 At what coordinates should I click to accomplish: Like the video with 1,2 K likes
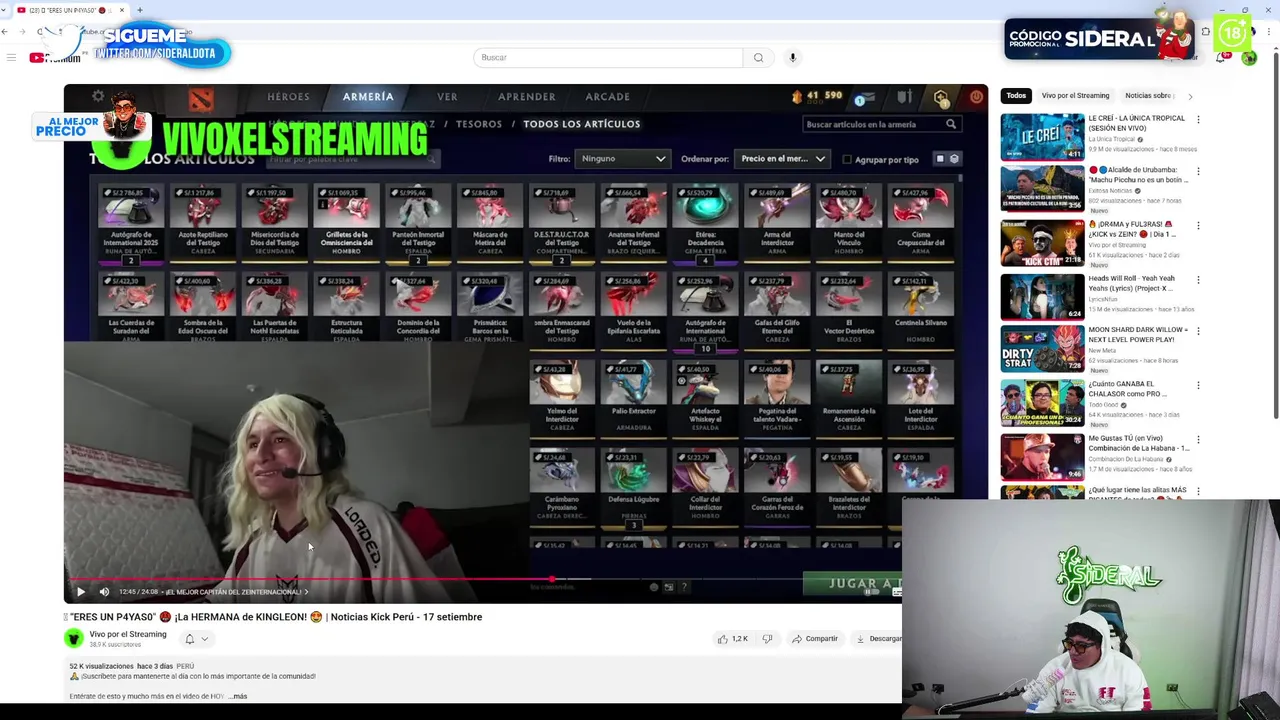733,638
